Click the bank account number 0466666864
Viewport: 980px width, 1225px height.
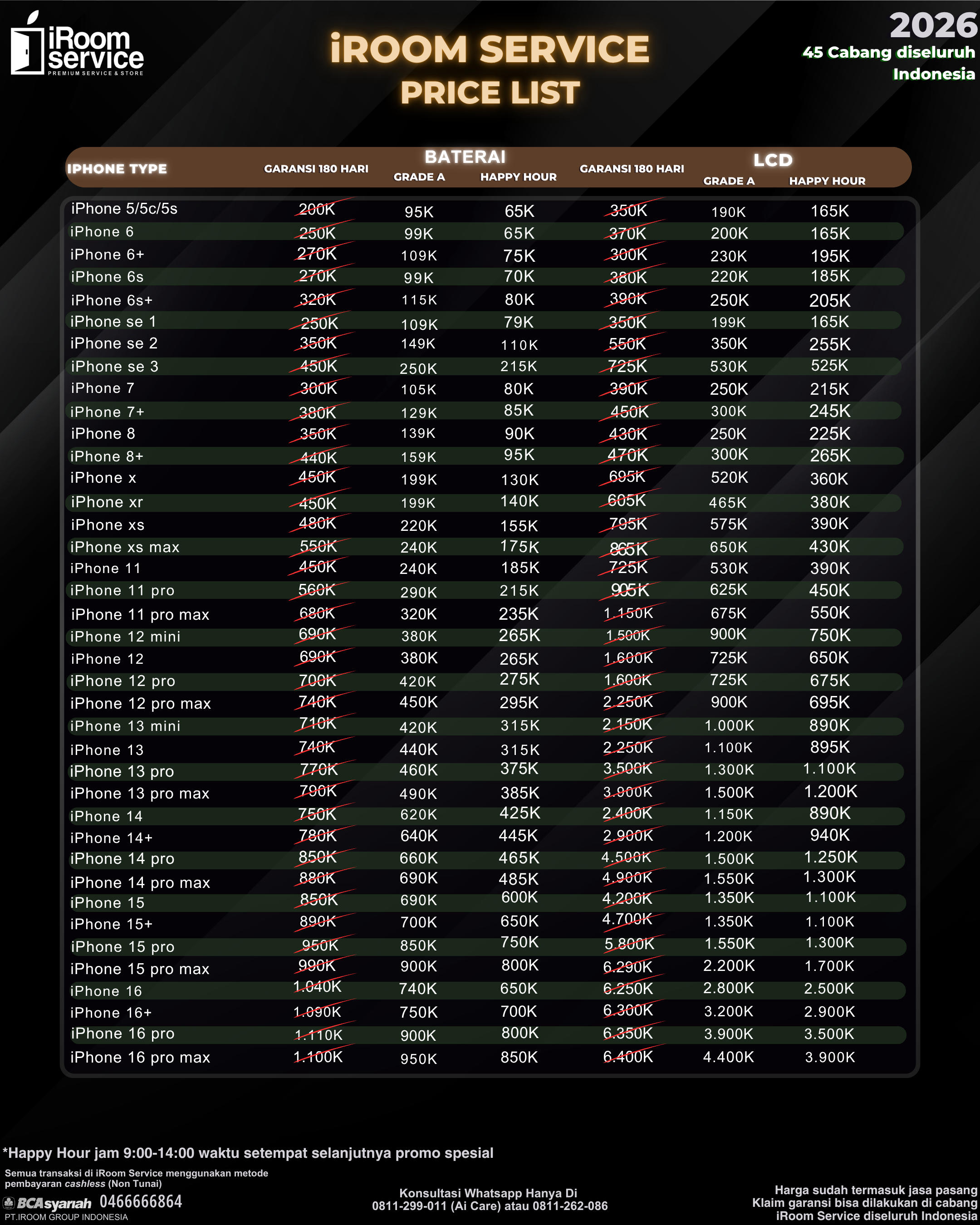tap(141, 1202)
